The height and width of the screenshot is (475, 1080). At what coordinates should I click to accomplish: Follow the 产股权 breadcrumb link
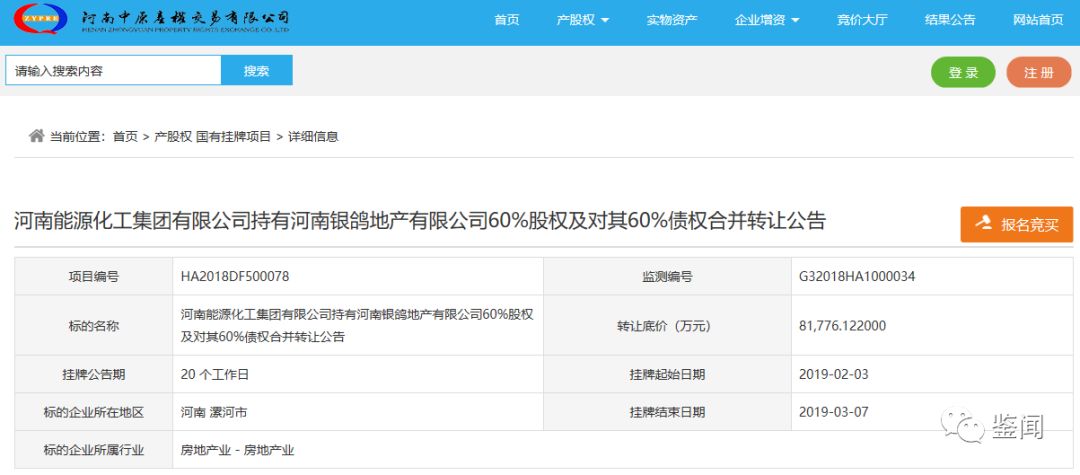click(172, 137)
